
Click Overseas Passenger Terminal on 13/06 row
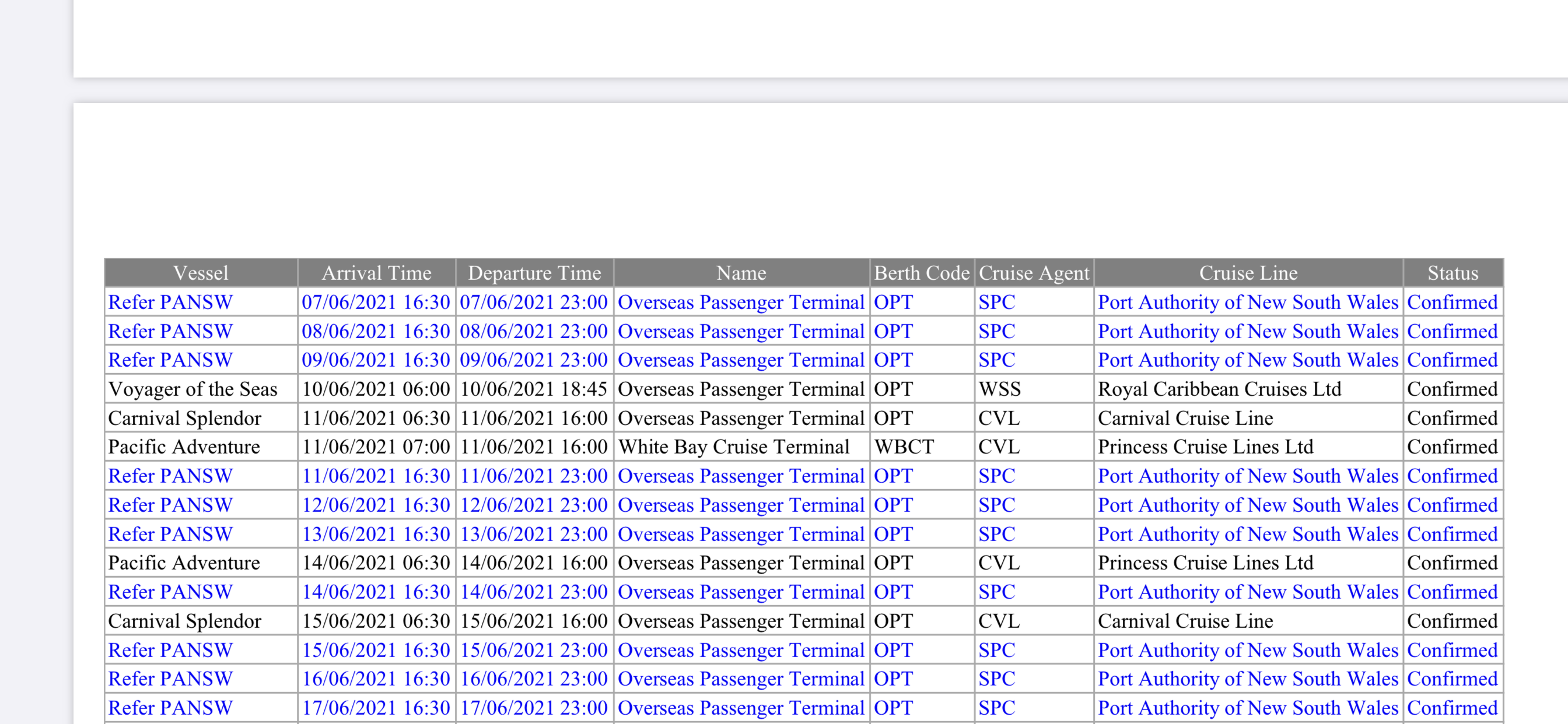point(741,535)
